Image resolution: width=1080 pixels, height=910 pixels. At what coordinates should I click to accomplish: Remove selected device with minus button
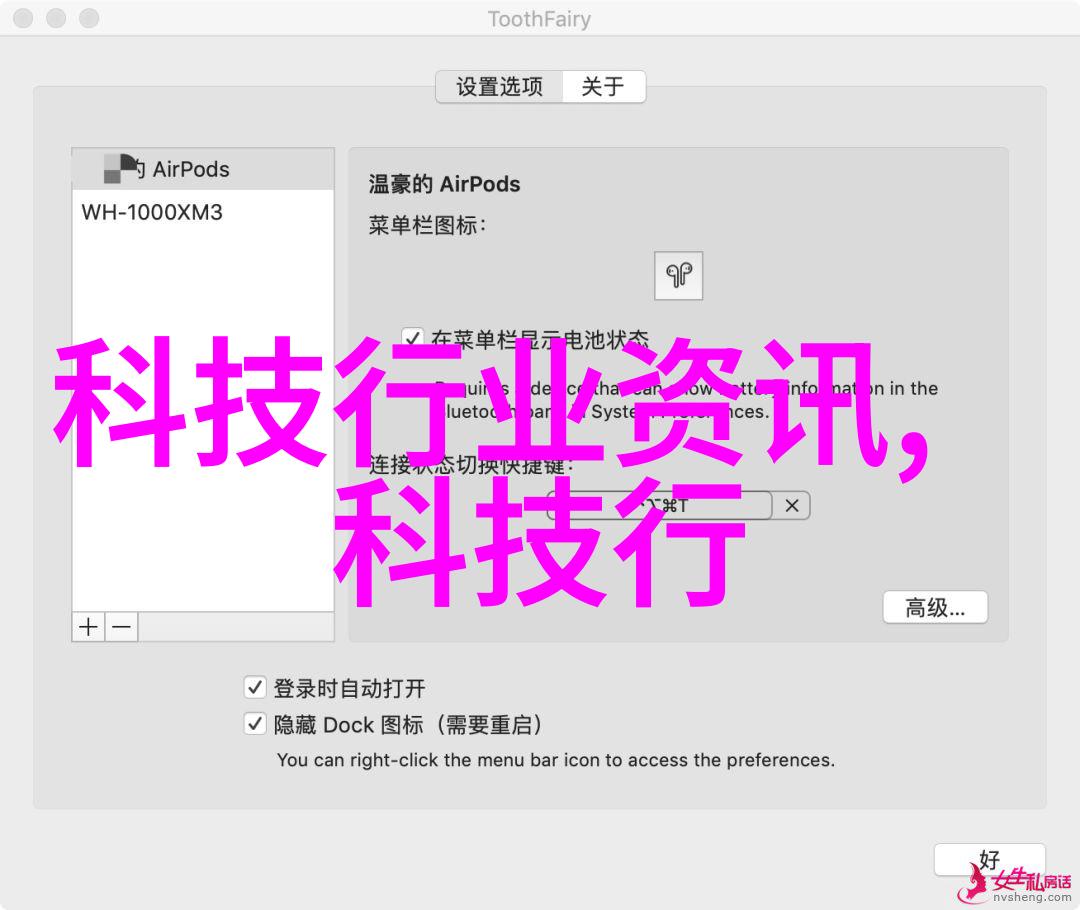click(122, 627)
